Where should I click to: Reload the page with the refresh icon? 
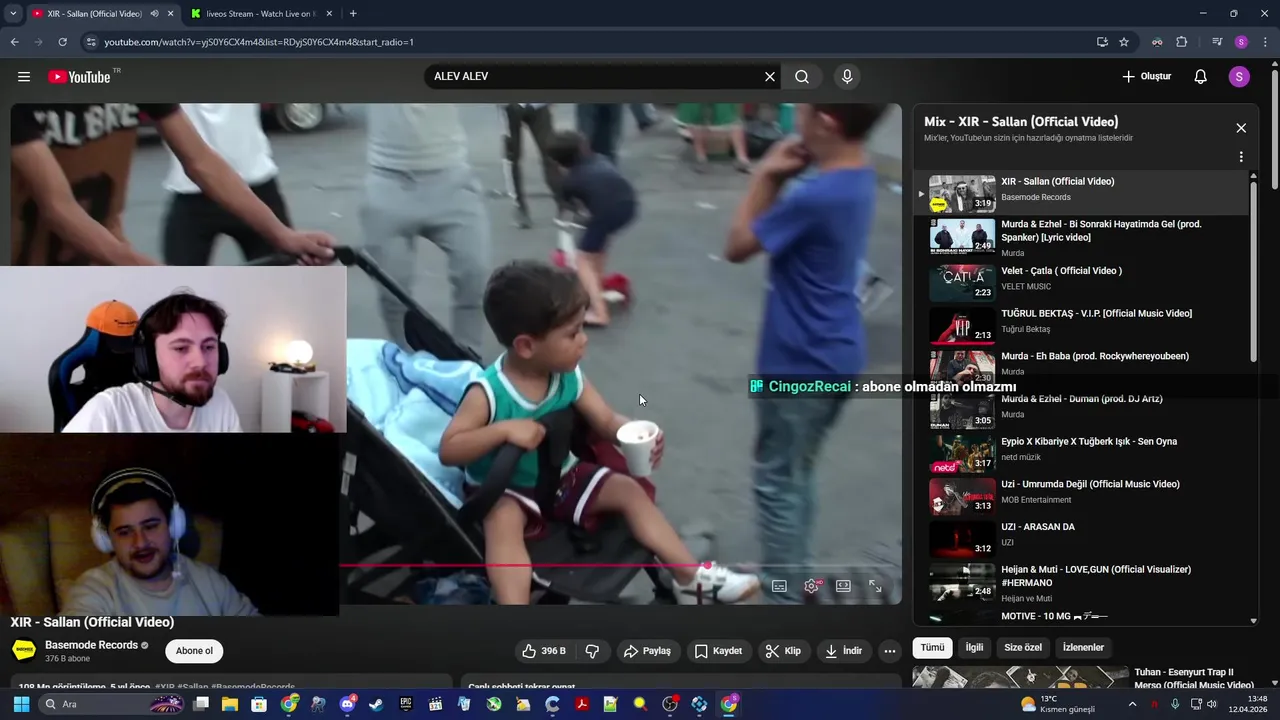[x=62, y=42]
